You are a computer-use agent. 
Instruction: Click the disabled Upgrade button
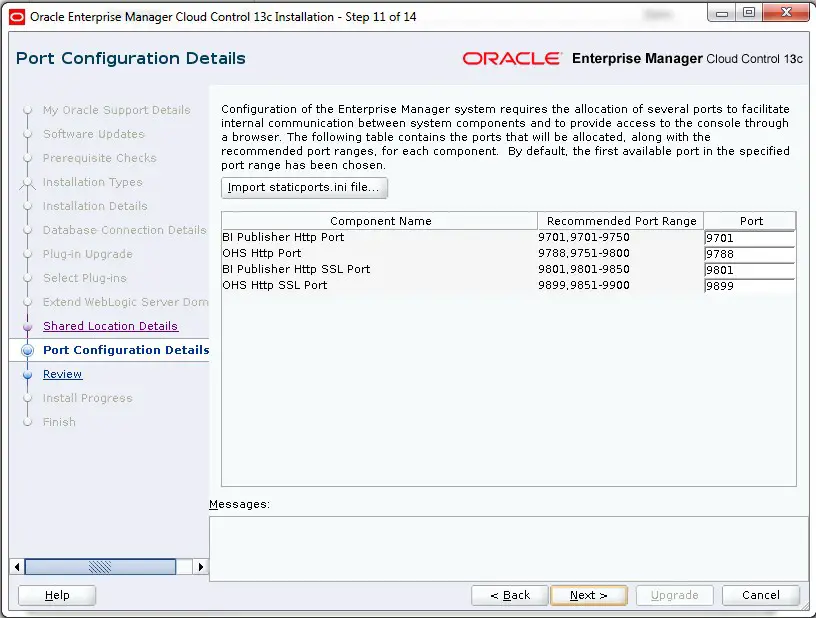[674, 595]
